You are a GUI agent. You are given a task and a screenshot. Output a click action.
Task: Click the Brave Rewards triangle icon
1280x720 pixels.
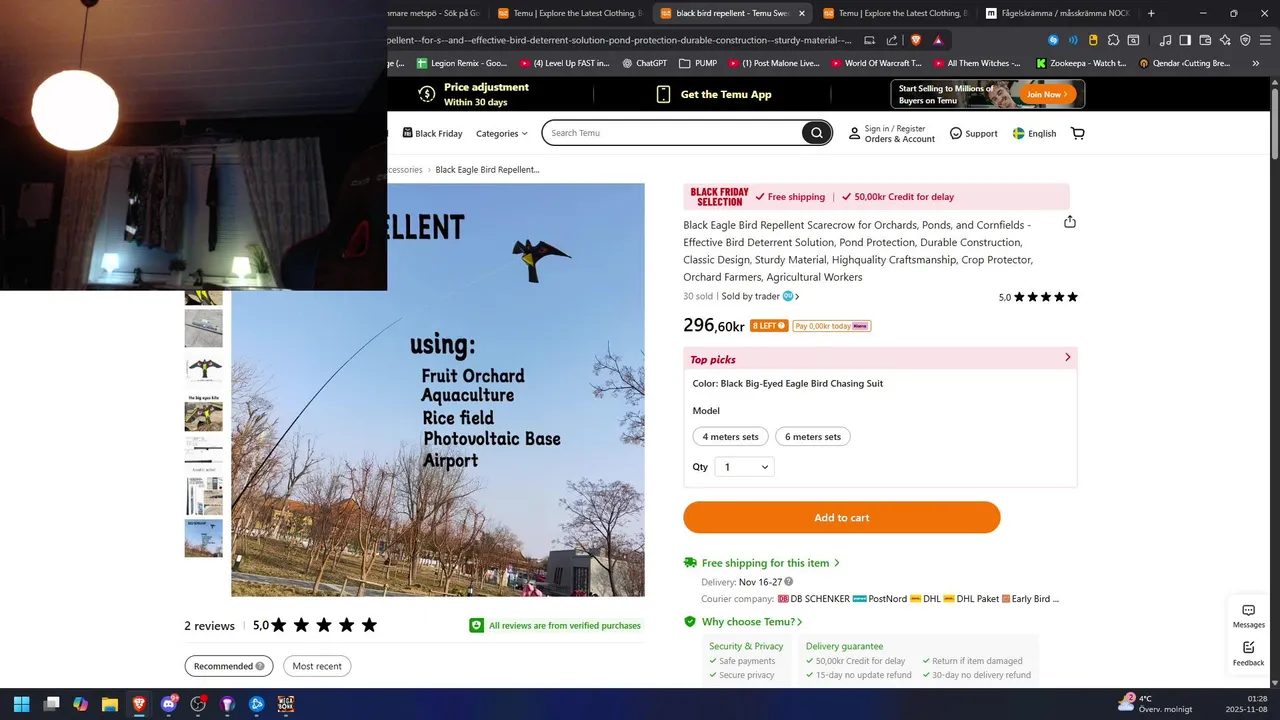coord(938,40)
